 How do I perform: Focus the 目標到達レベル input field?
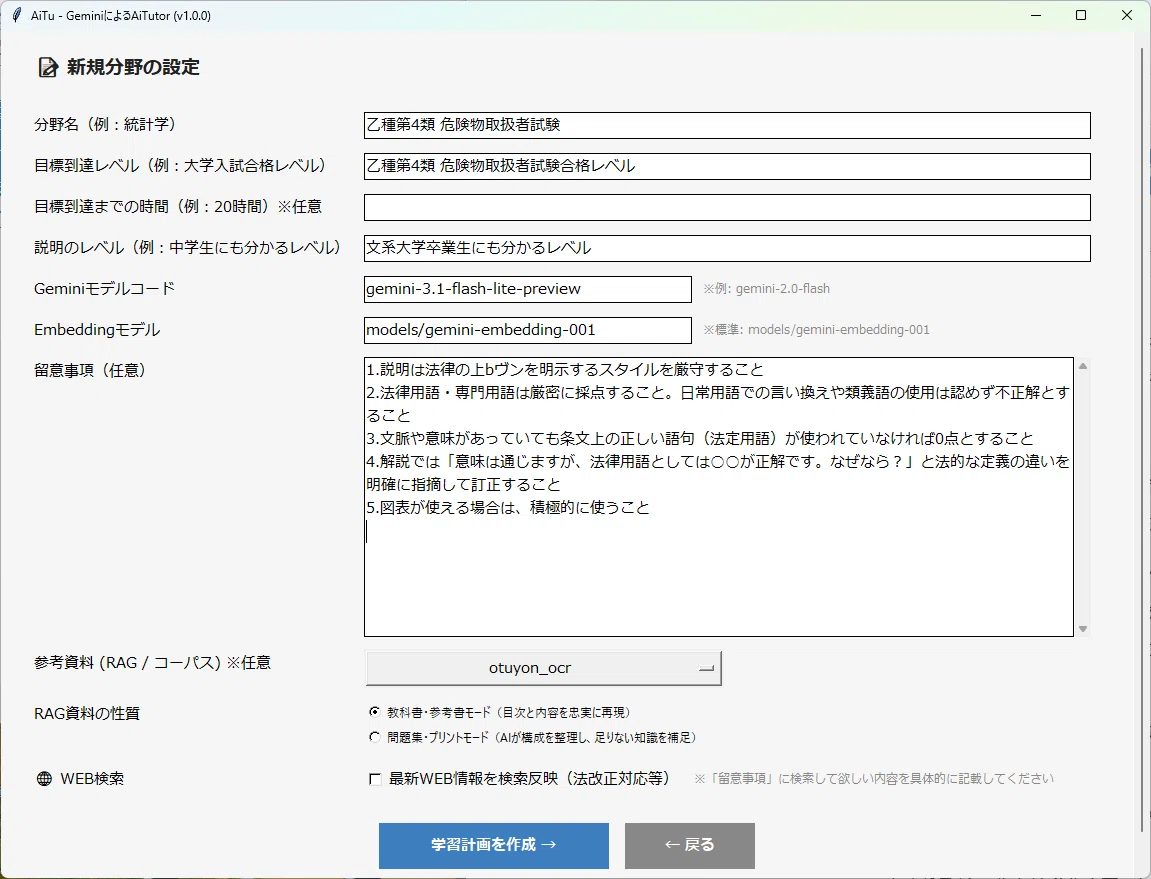coord(727,166)
